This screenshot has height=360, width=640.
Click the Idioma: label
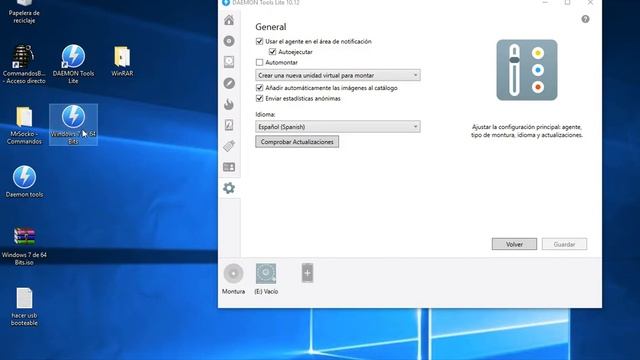[265, 114]
